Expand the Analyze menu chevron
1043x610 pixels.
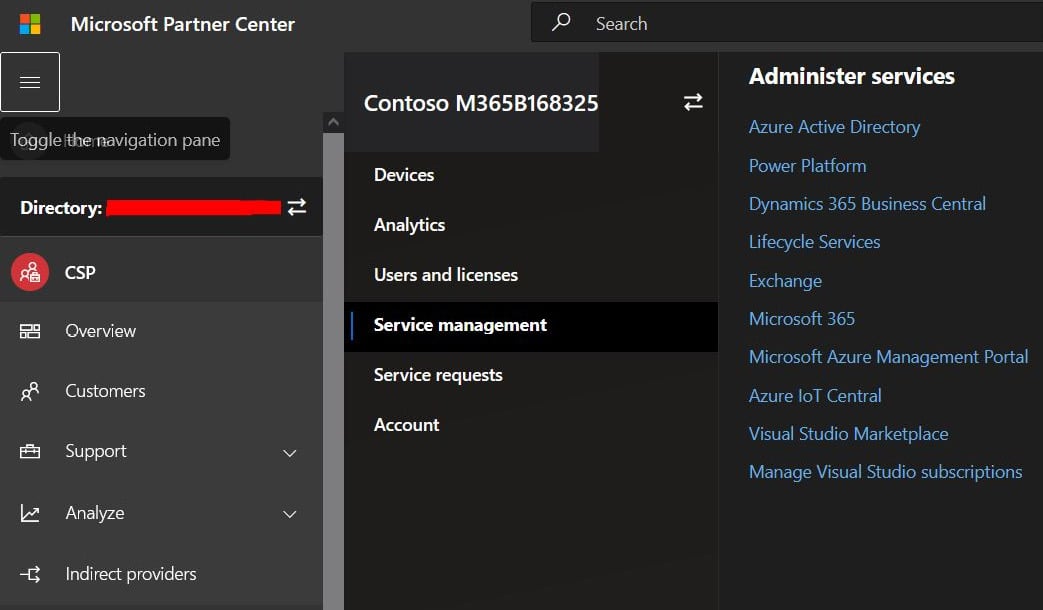289,514
